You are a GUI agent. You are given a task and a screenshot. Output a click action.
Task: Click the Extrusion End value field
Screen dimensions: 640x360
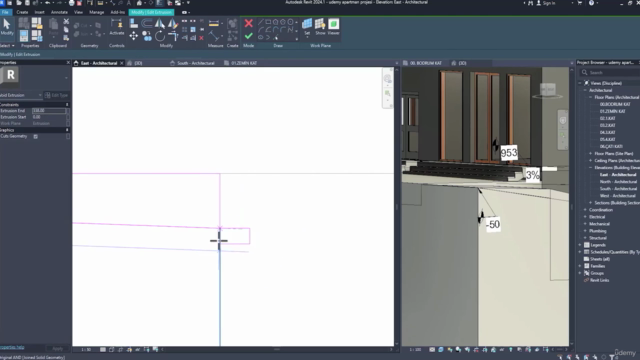pyautogui.click(x=49, y=111)
